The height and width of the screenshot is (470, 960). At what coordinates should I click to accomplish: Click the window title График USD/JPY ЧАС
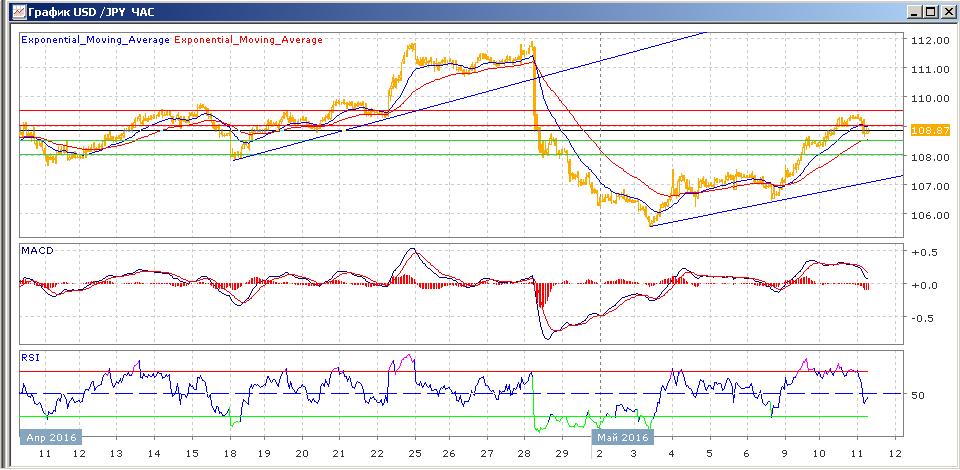click(x=91, y=12)
